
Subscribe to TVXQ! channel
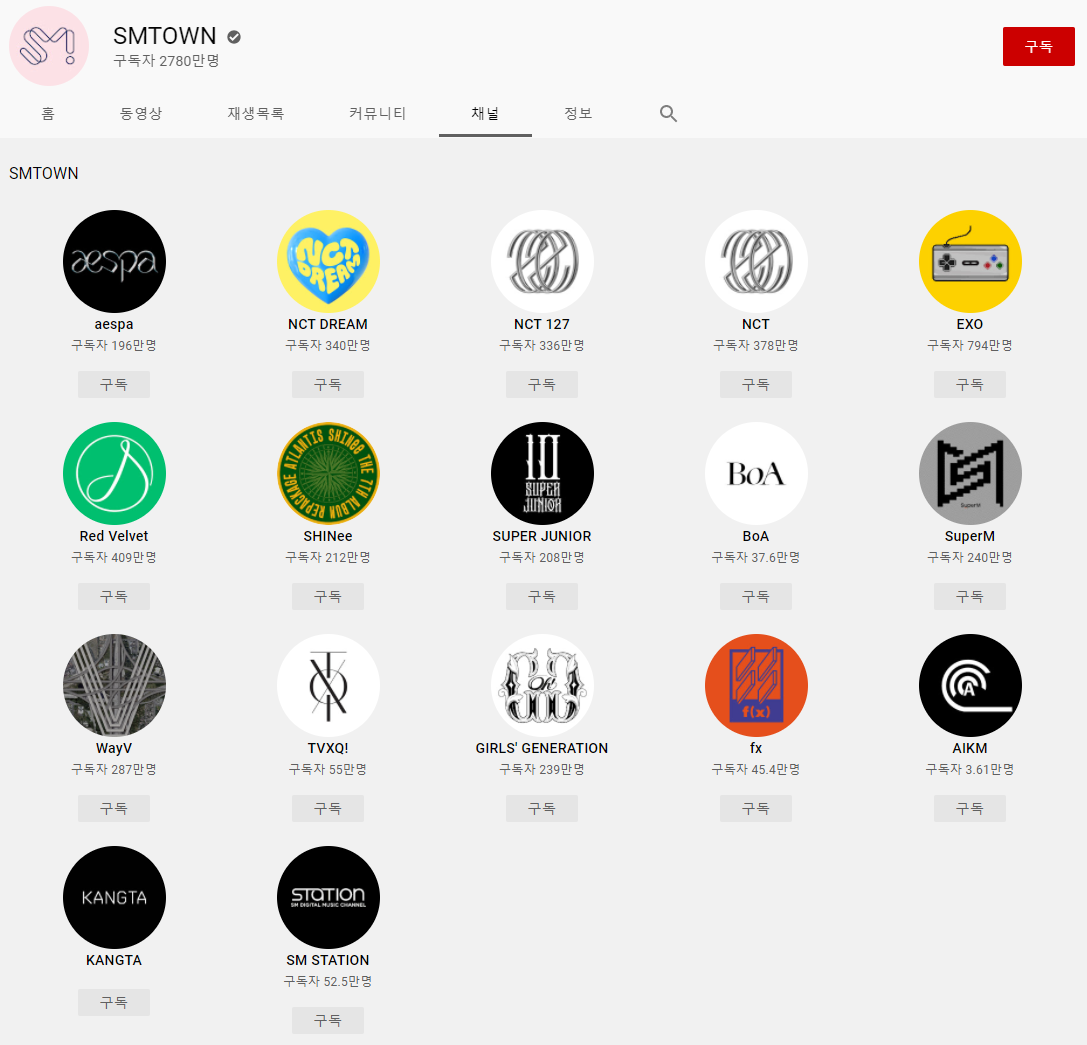click(x=328, y=809)
